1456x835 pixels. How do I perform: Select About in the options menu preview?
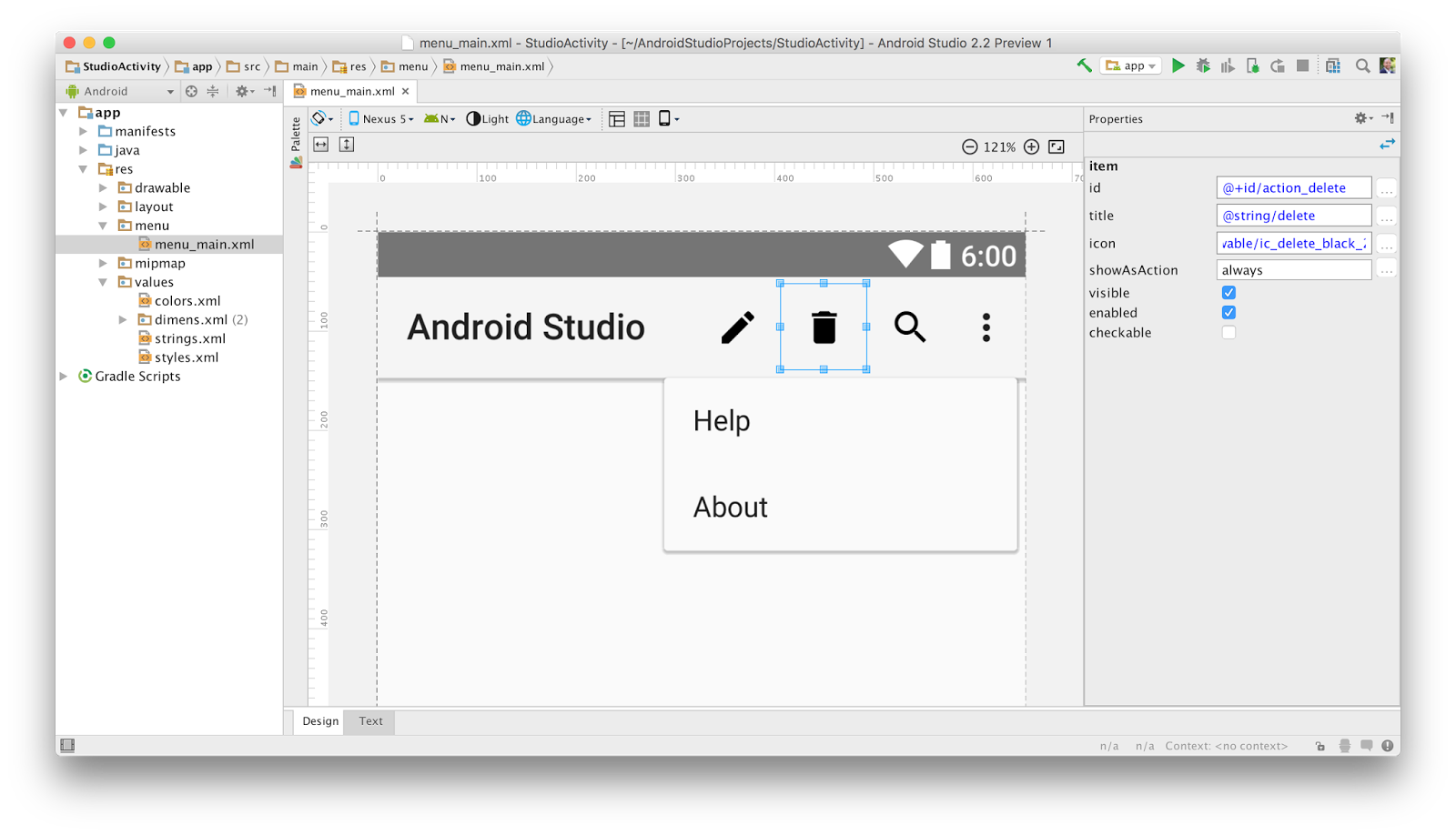click(x=730, y=508)
